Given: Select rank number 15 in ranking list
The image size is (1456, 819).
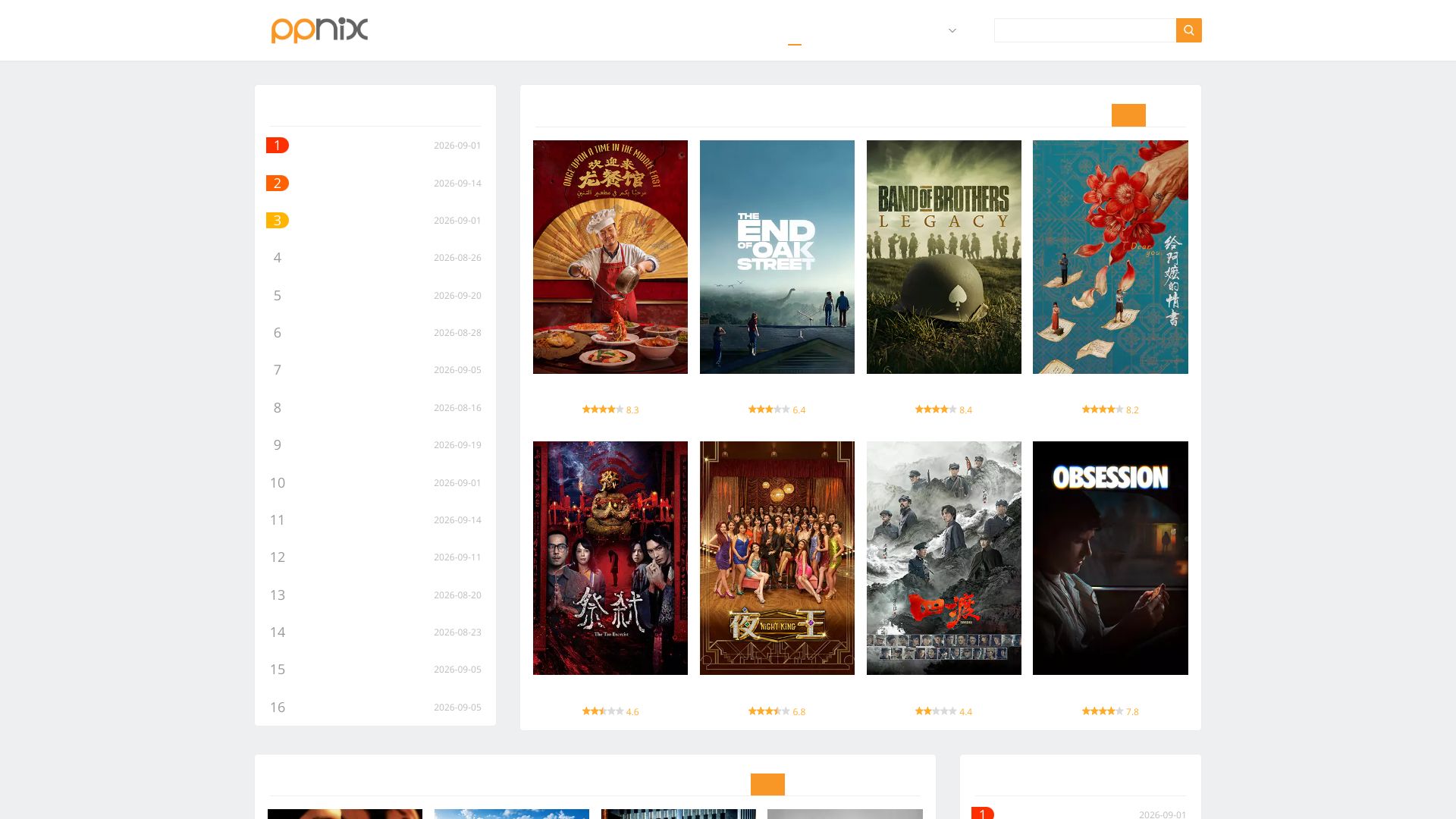Looking at the screenshot, I should [278, 669].
